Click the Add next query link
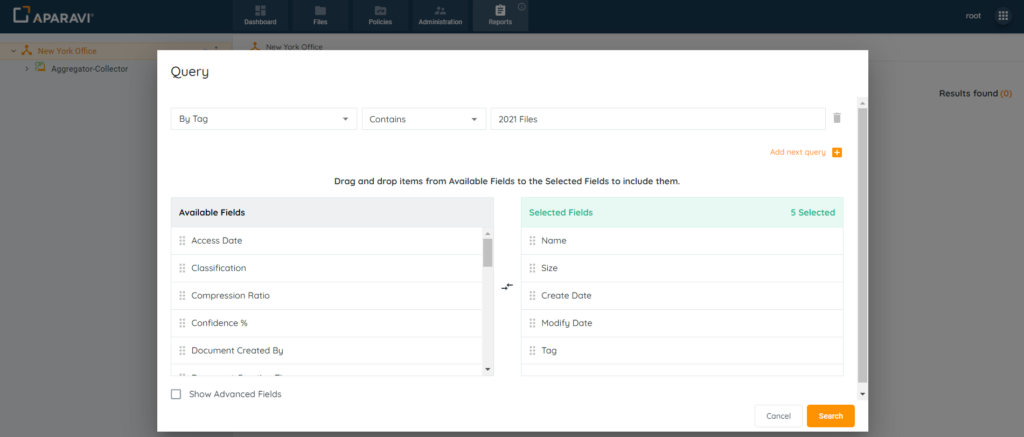1024x437 pixels. tap(797, 152)
